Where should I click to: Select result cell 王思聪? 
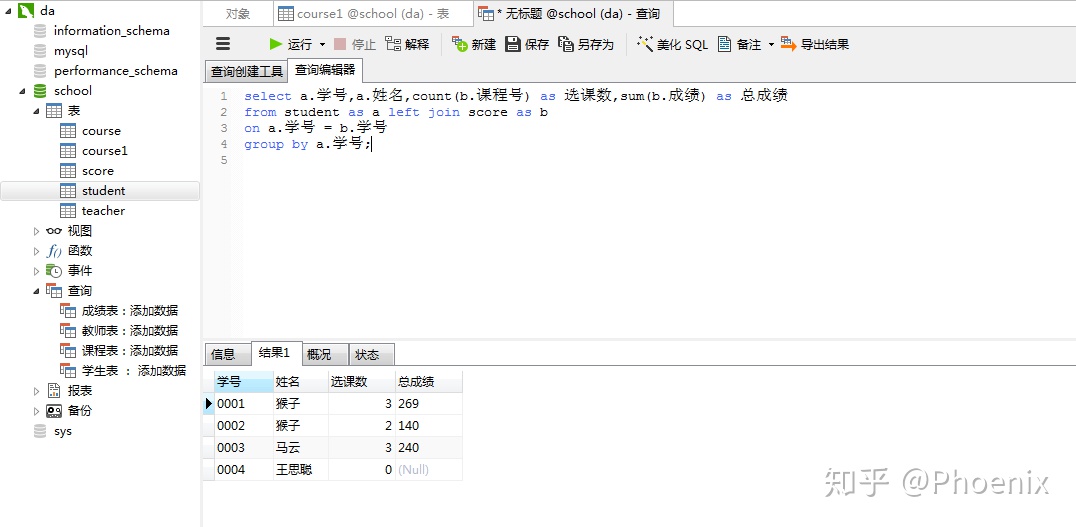click(301, 470)
